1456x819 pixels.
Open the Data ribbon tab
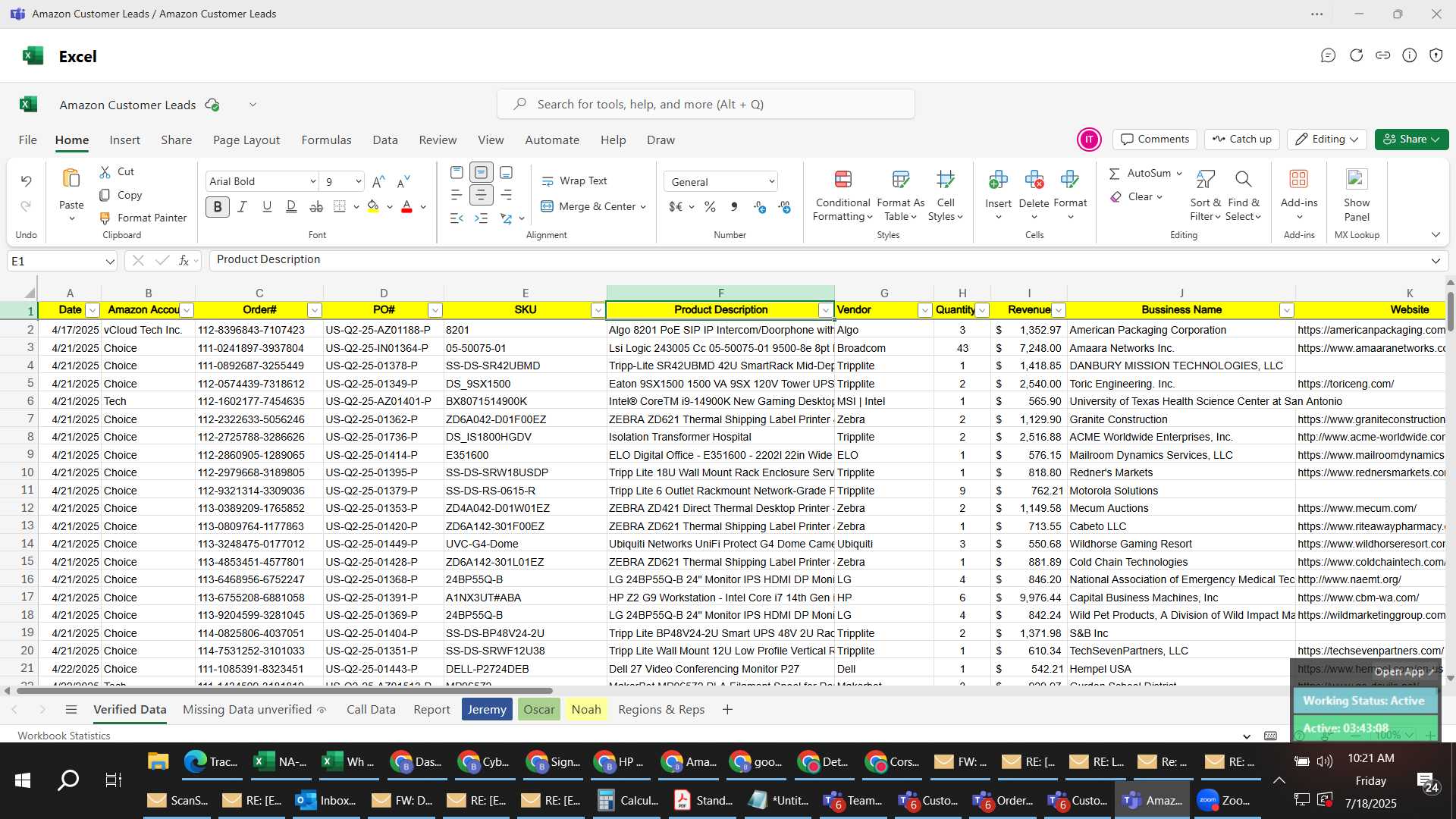coord(385,140)
